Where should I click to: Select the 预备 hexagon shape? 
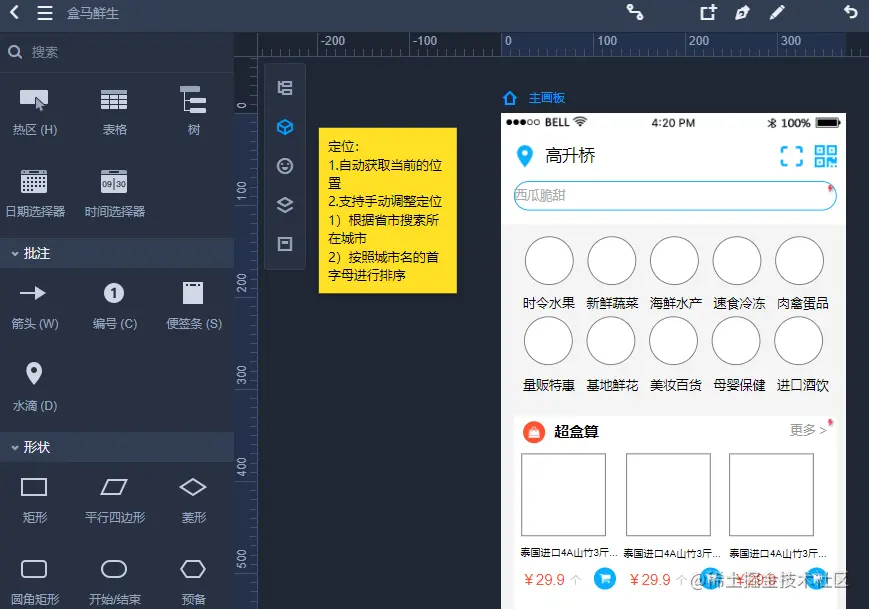193,581
